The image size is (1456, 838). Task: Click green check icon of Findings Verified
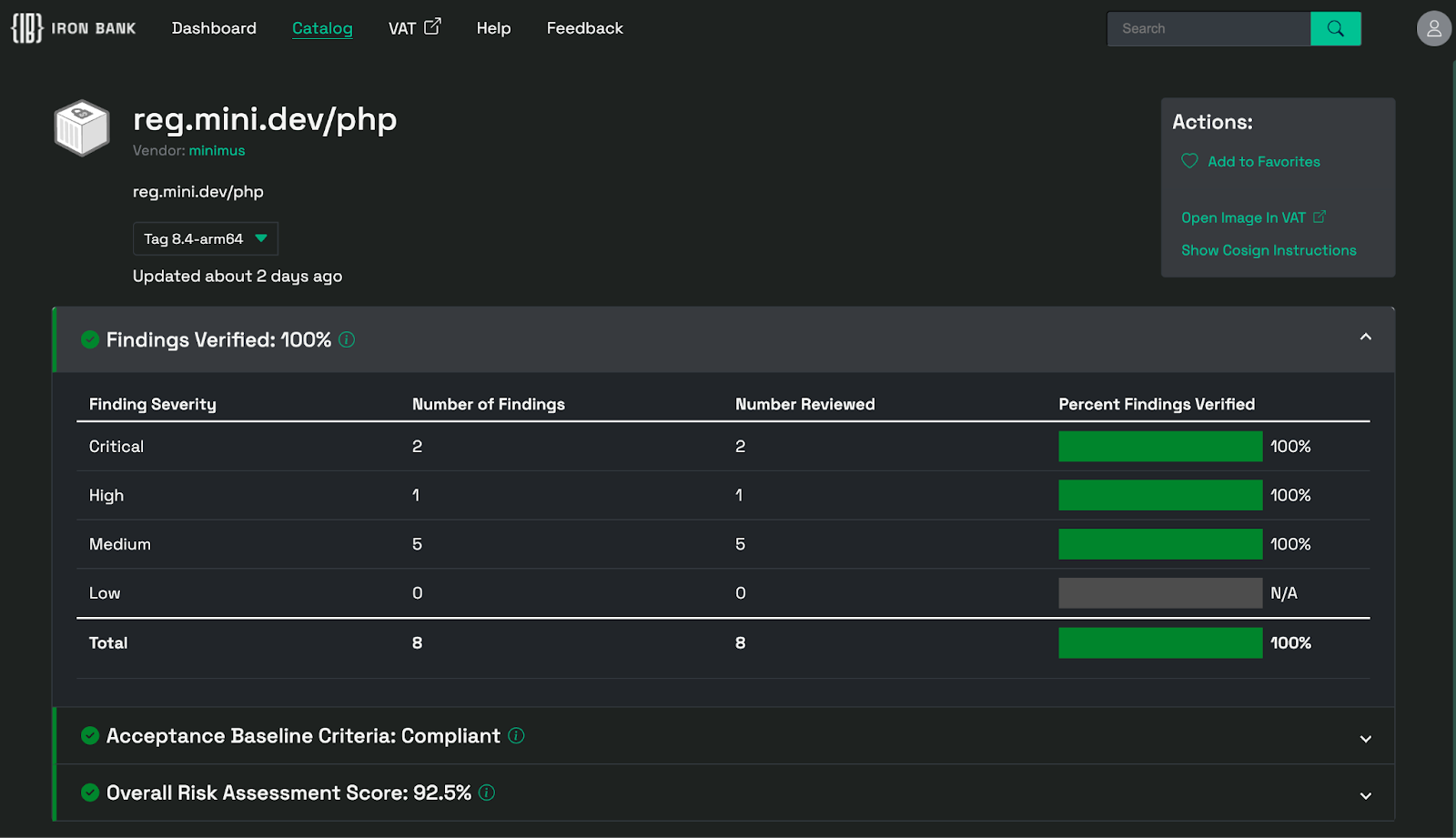tap(90, 339)
